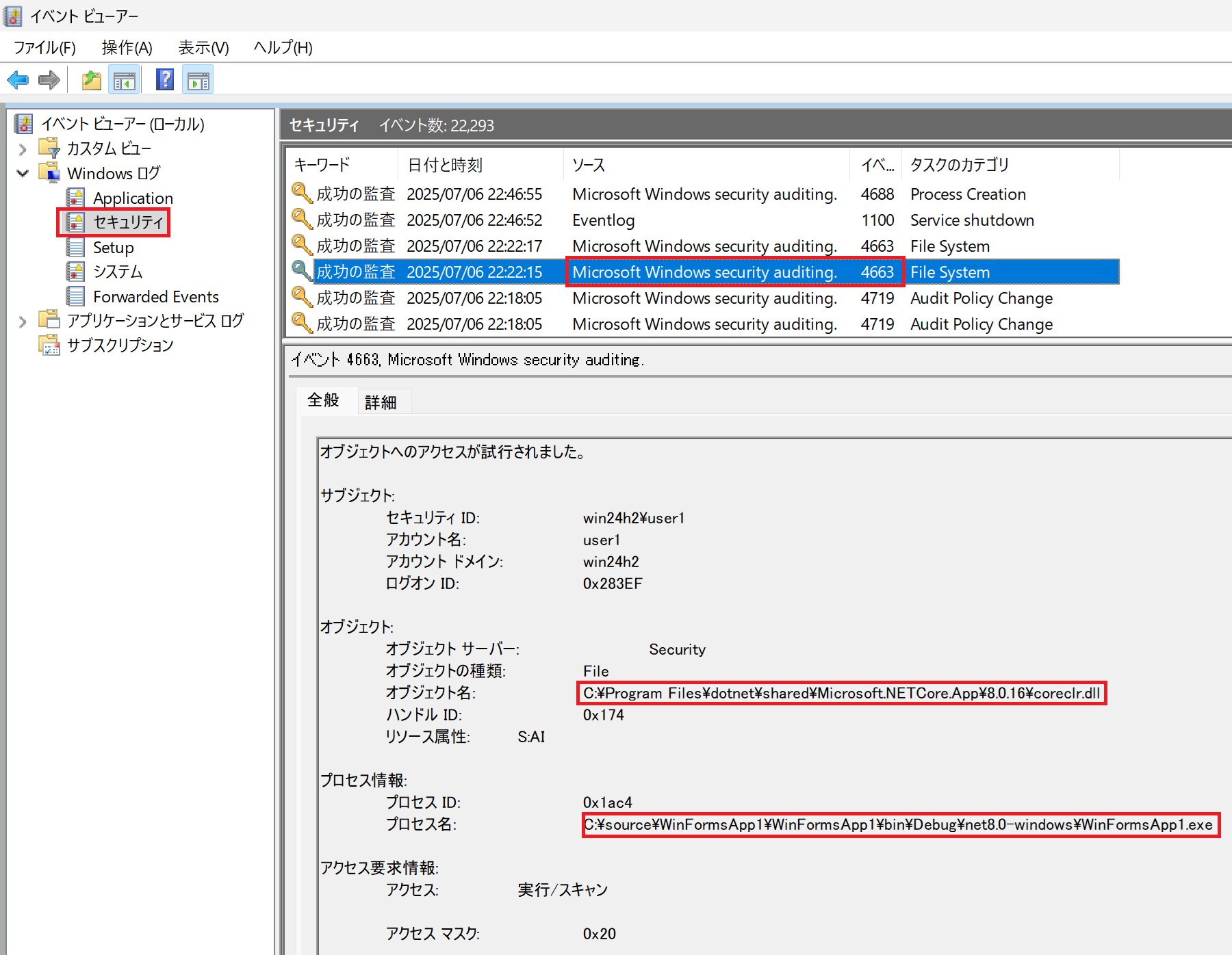
Task: Expand the カスタム ビュー node
Action: point(23,148)
